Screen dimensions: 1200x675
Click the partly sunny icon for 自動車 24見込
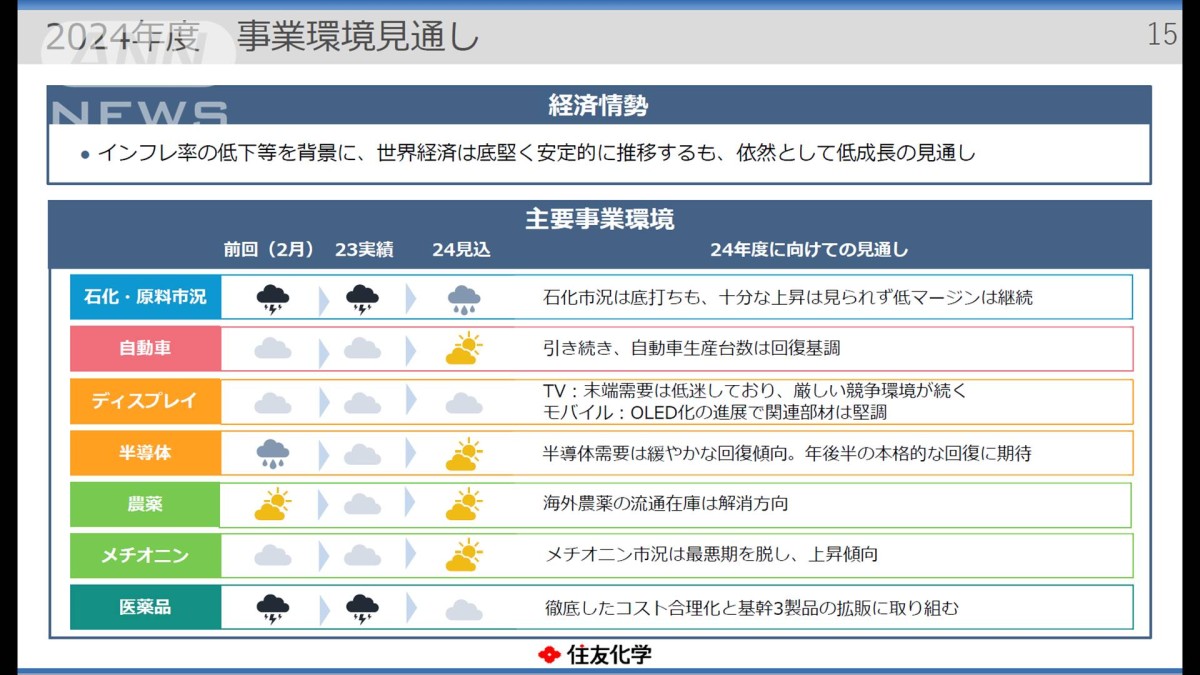(x=464, y=348)
